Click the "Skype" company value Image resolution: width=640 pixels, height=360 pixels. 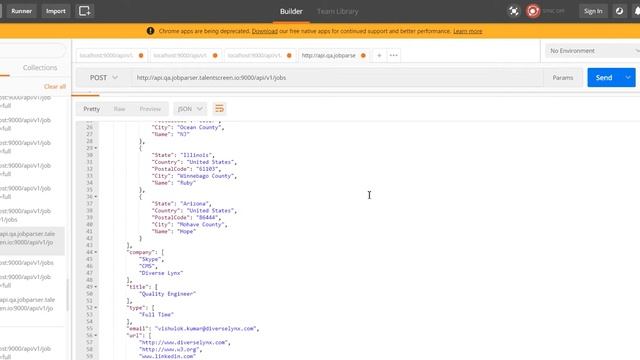click(150, 259)
